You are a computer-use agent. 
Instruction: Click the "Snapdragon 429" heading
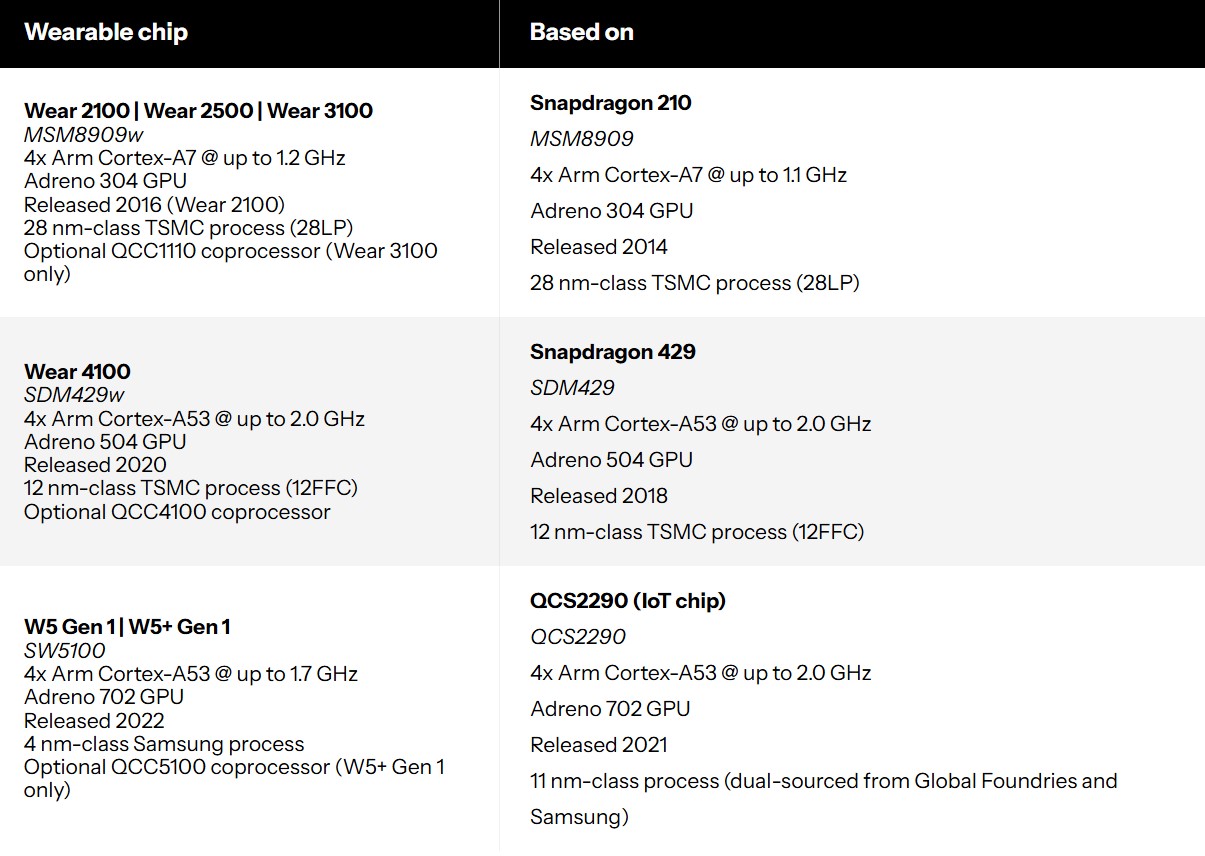coord(612,352)
